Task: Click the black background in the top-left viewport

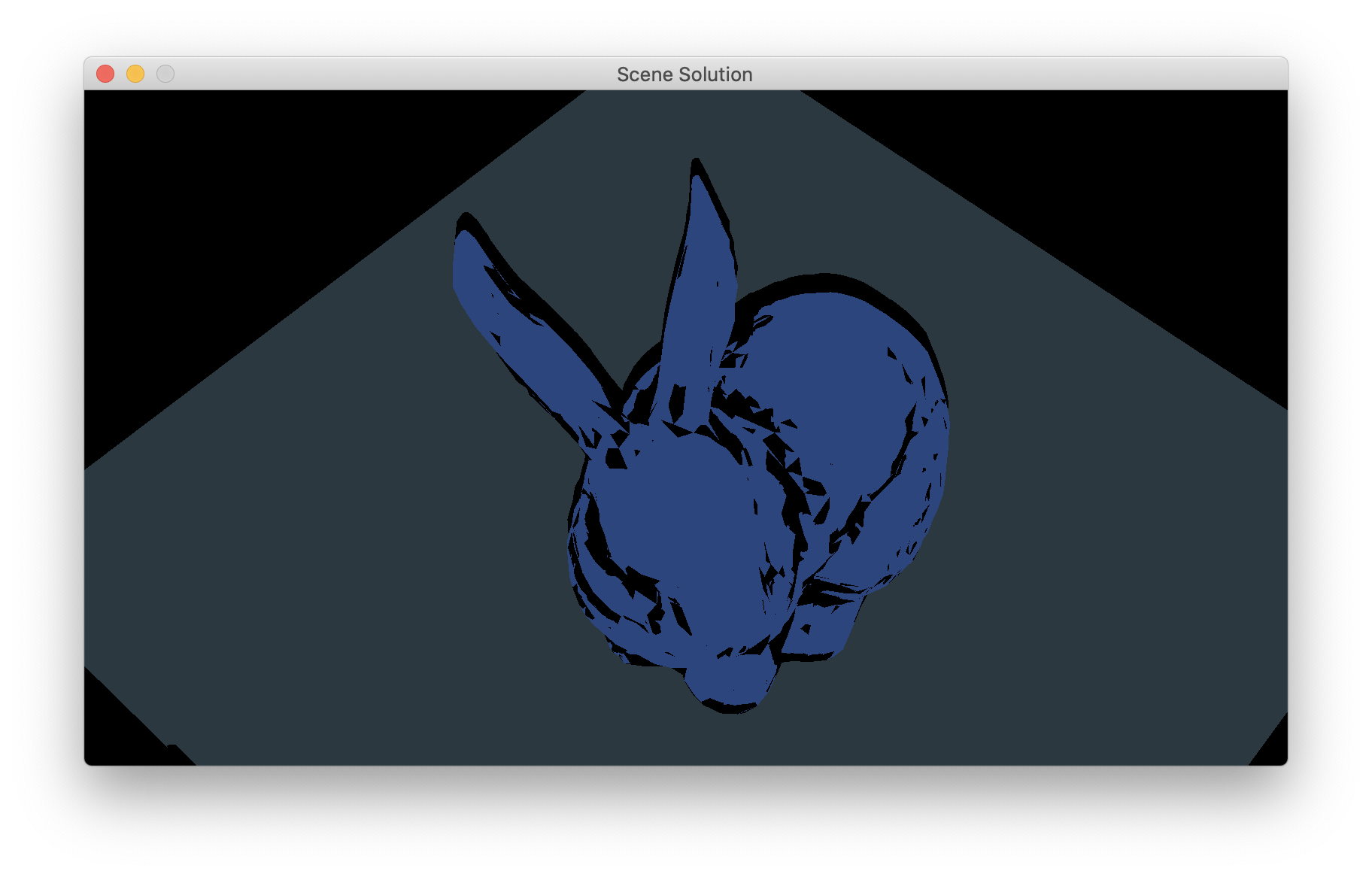Action: point(226,188)
